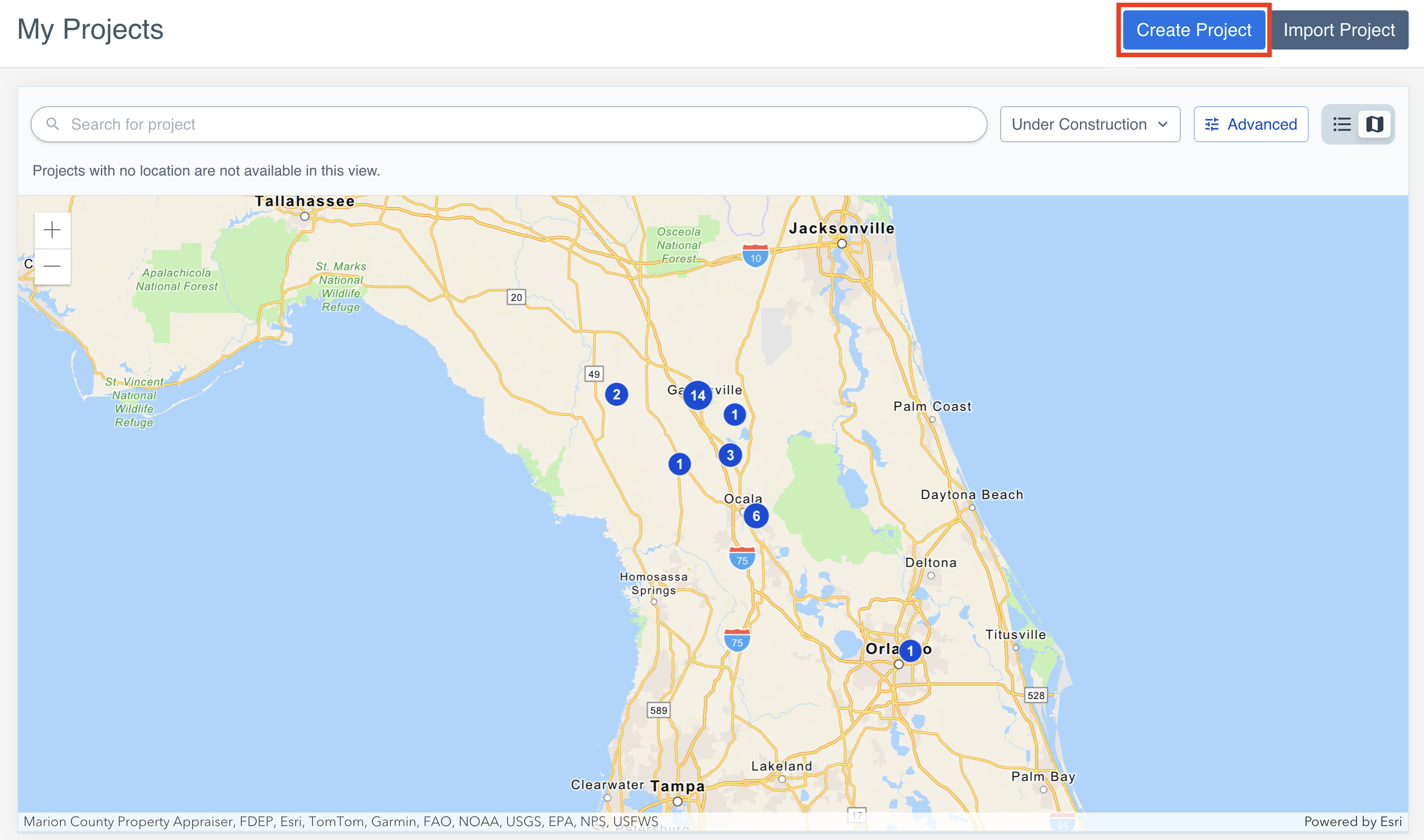Click the Tallahassee city label
The image size is (1424, 840).
[304, 201]
